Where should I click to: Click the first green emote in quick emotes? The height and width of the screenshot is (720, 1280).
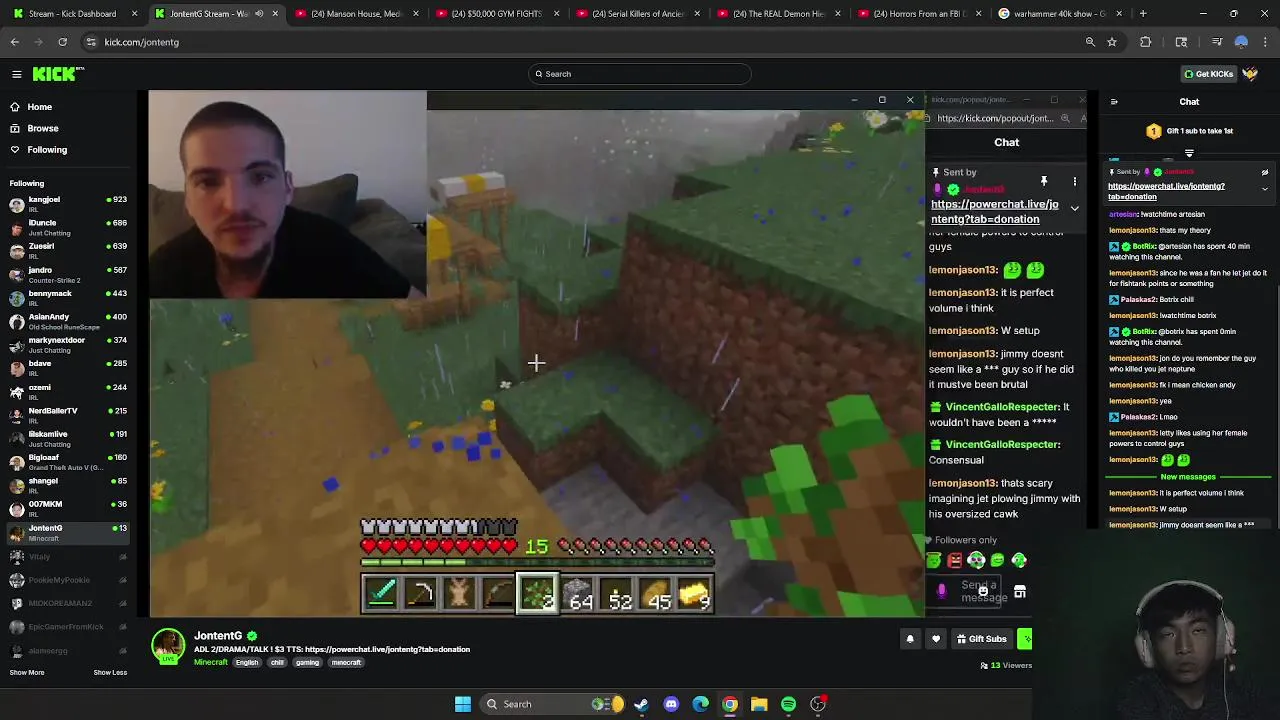[x=934, y=561]
